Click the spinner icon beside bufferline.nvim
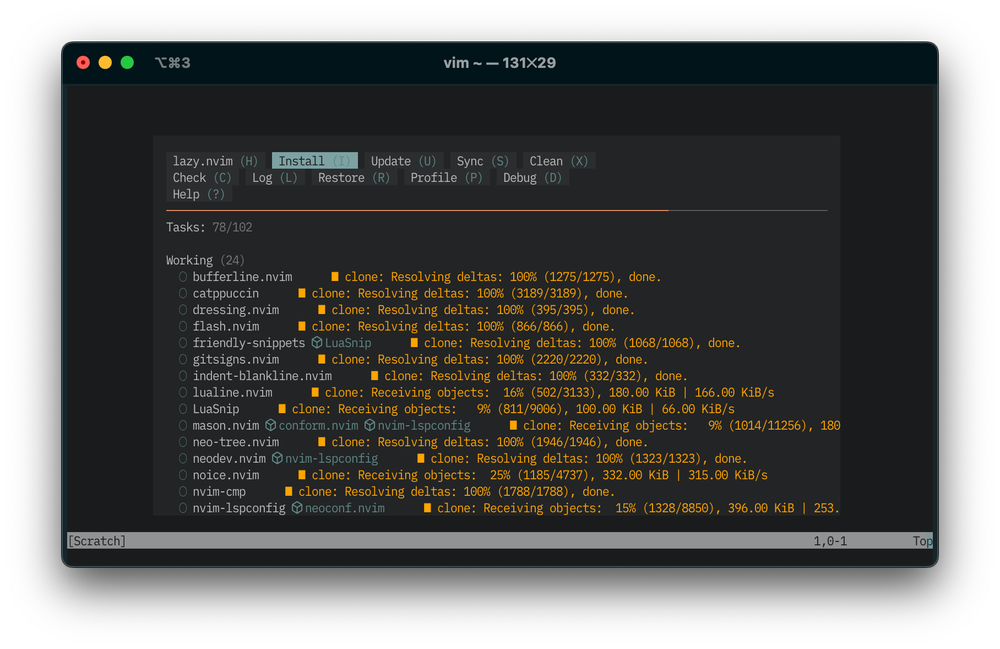 click(181, 277)
